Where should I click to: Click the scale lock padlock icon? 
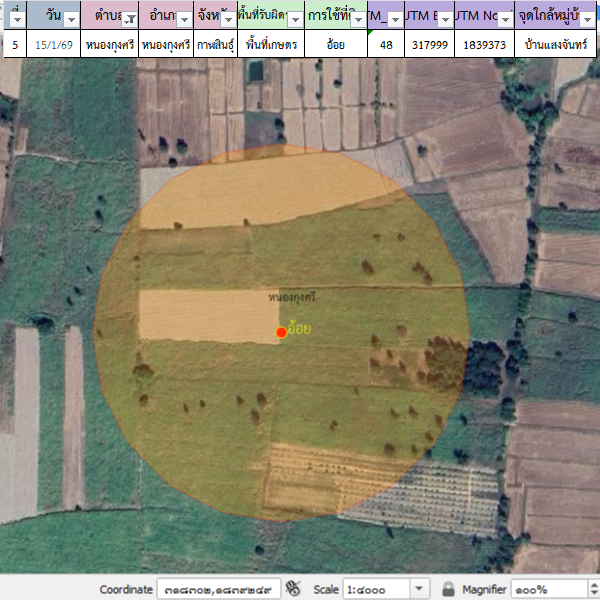[x=448, y=589]
